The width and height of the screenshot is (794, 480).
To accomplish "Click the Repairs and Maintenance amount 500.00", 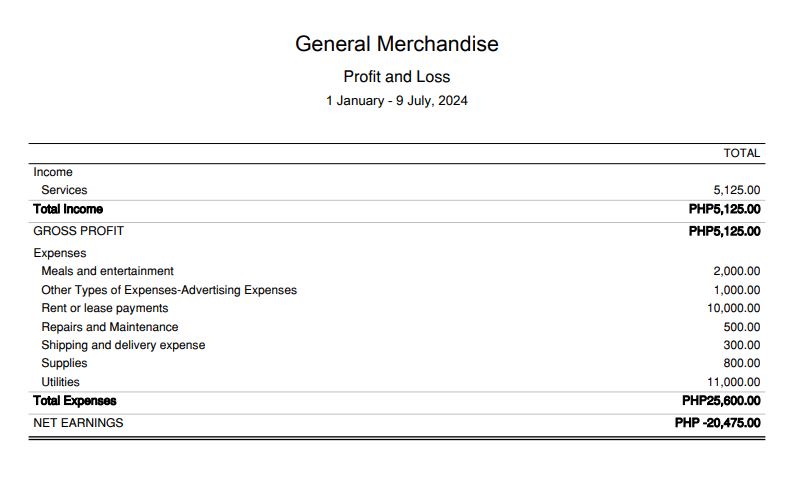I will click(741, 327).
